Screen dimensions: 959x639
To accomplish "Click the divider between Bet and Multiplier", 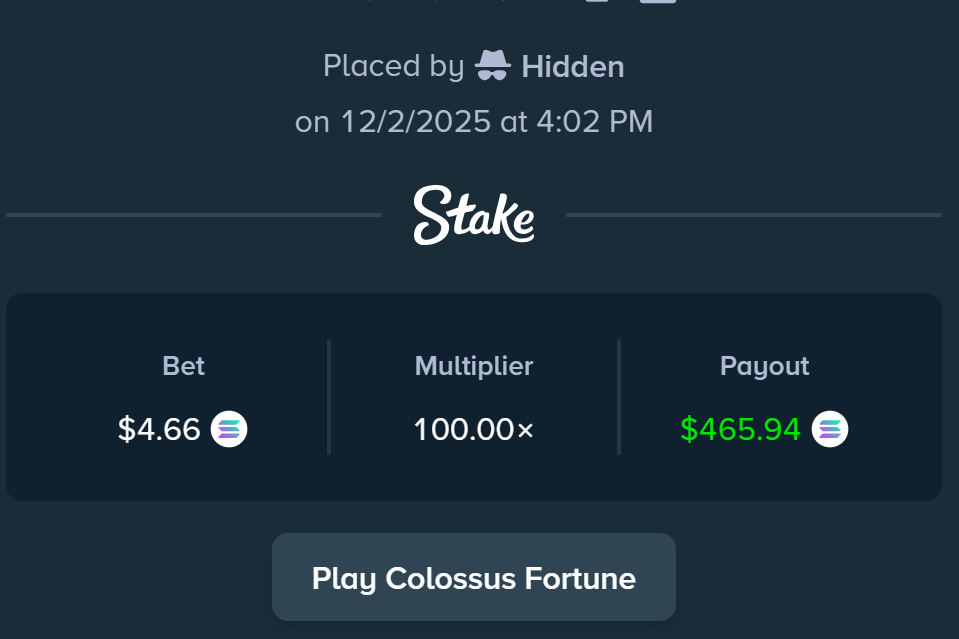I will pyautogui.click(x=329, y=397).
